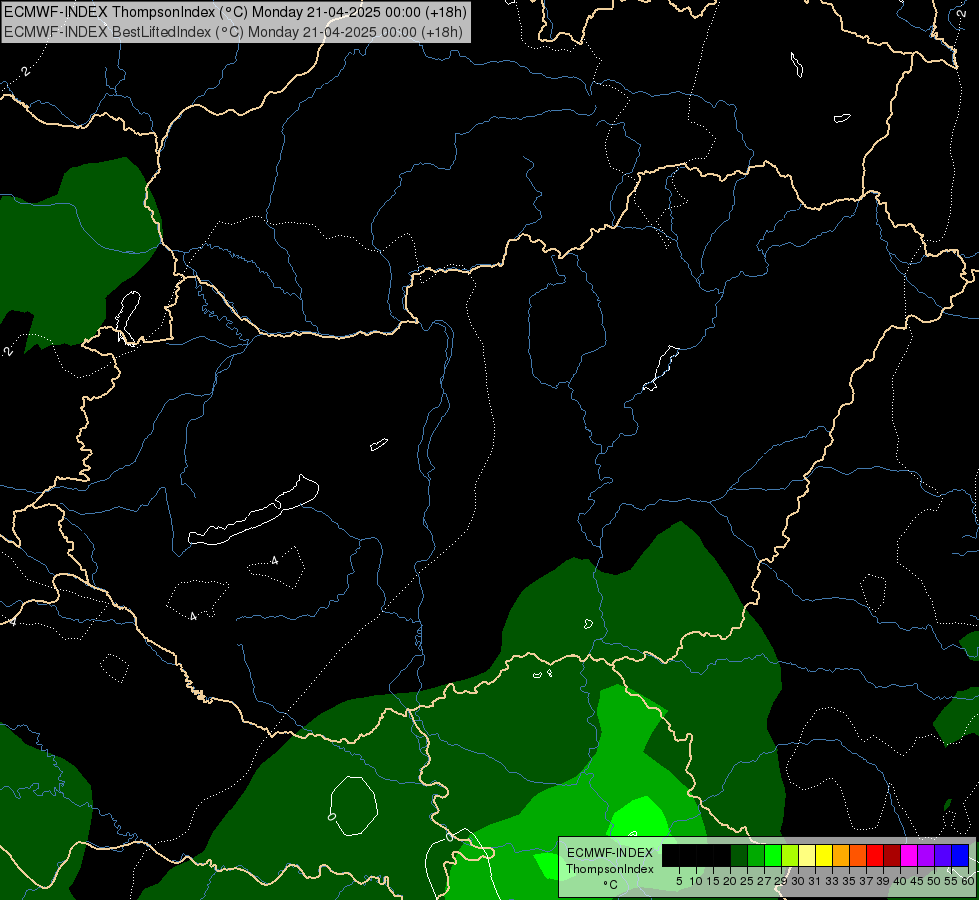This screenshot has width=979, height=900.
Task: Click the legend's 'ThompsonIndex' label
Action: click(610, 869)
